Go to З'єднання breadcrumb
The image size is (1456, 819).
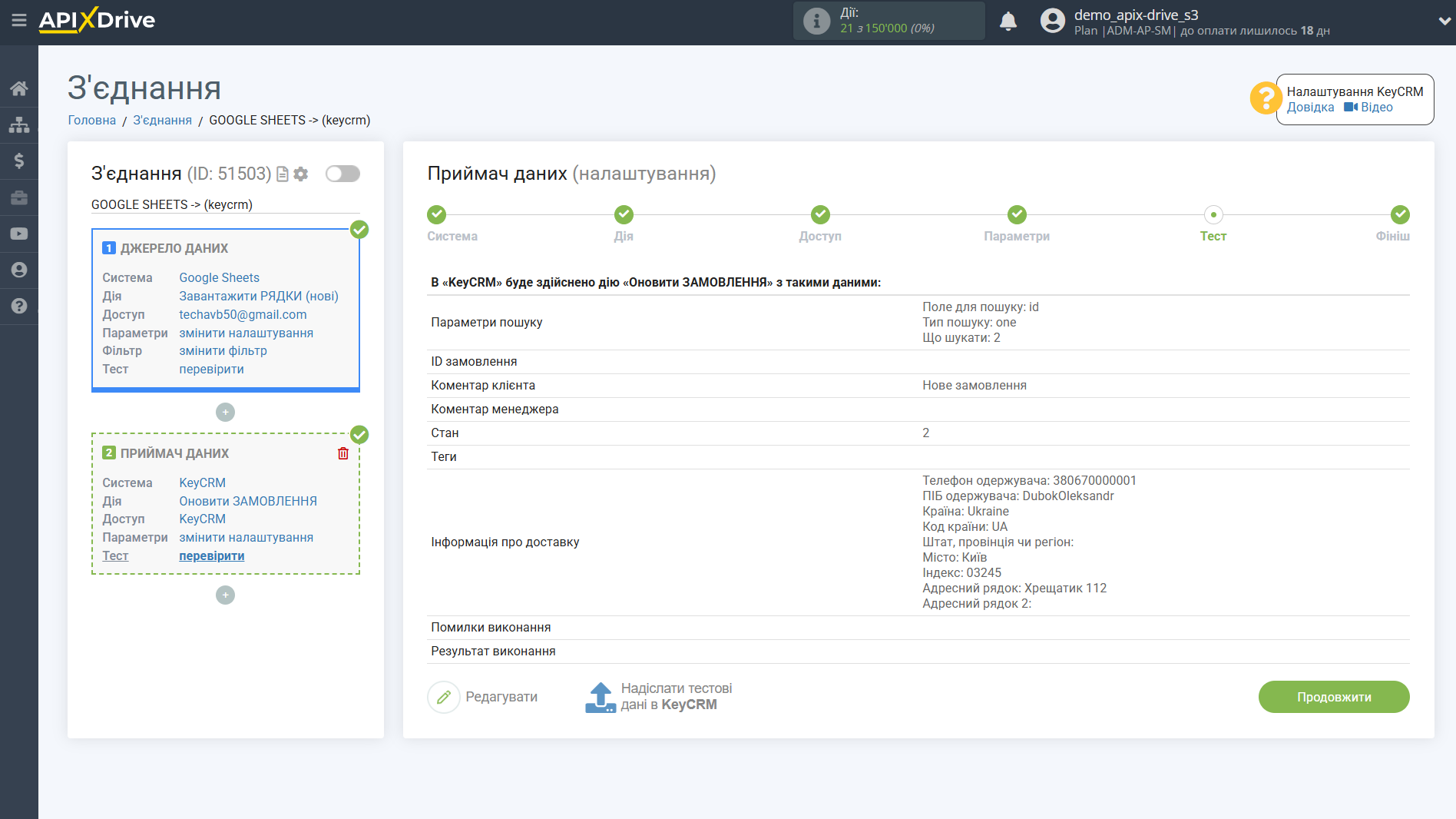(163, 120)
